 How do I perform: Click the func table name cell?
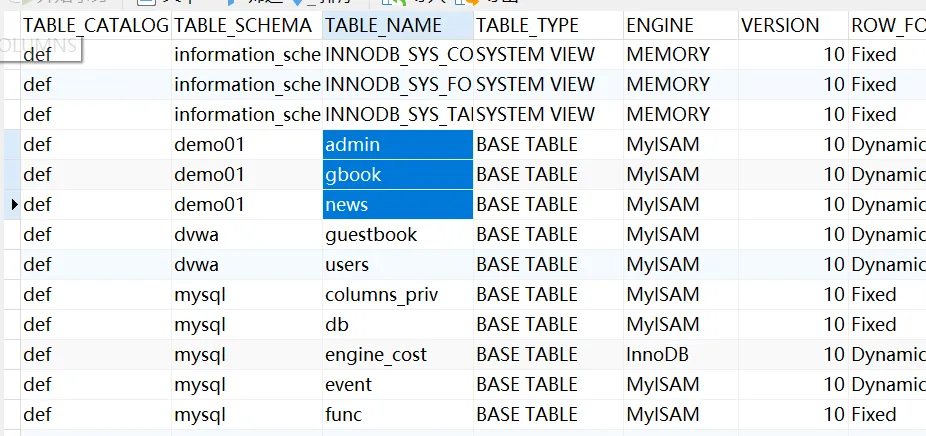click(397, 415)
